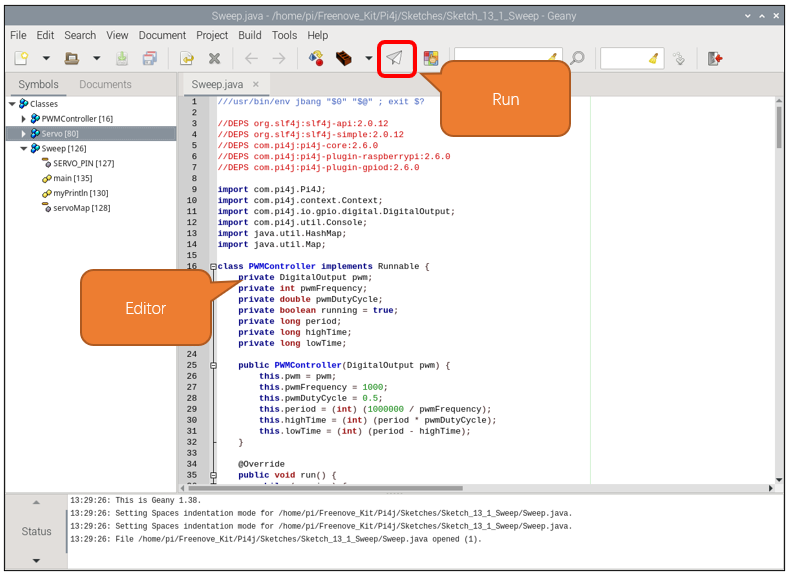
Task: Click the '@Override' annotation line
Action: point(261,464)
